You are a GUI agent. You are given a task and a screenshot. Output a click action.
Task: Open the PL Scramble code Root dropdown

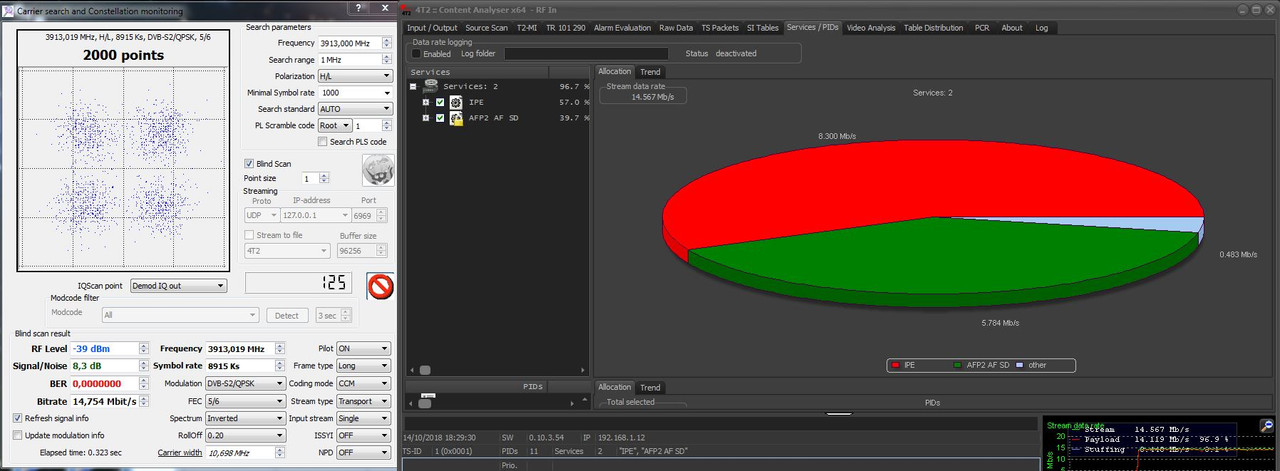click(335, 126)
